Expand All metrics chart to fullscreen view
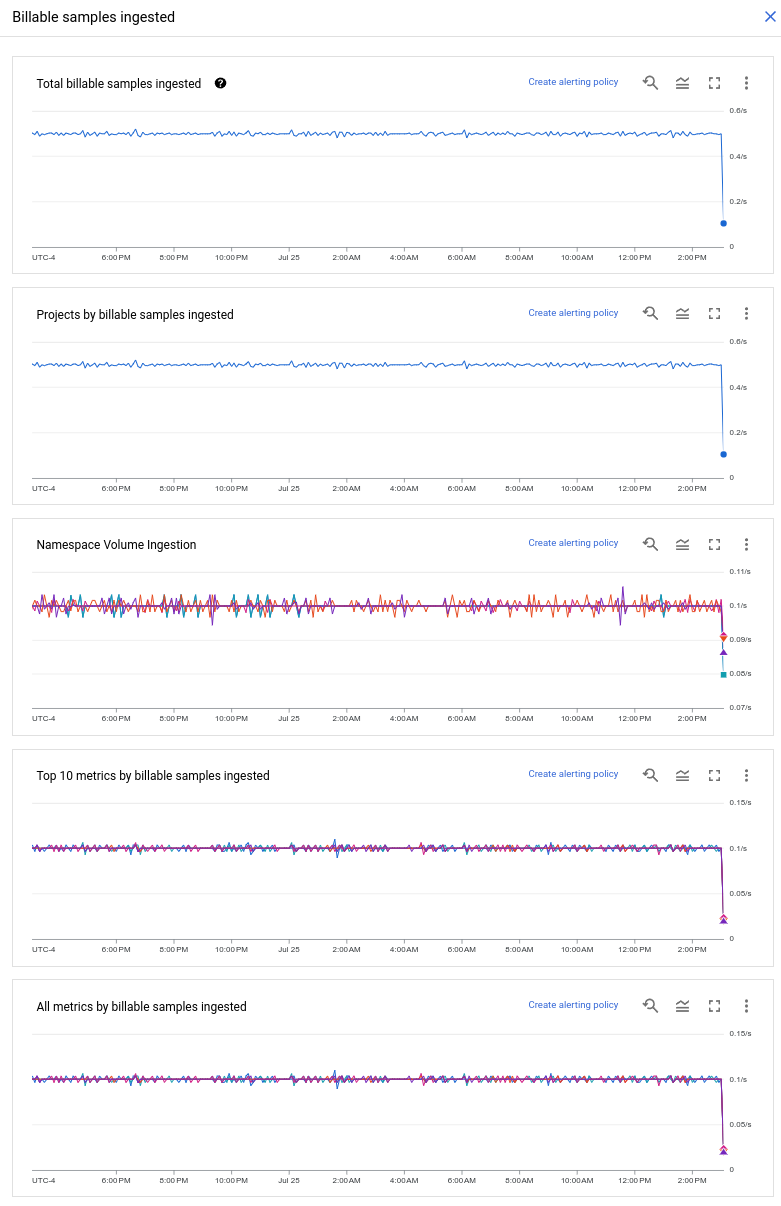The image size is (781, 1206). 714,1005
